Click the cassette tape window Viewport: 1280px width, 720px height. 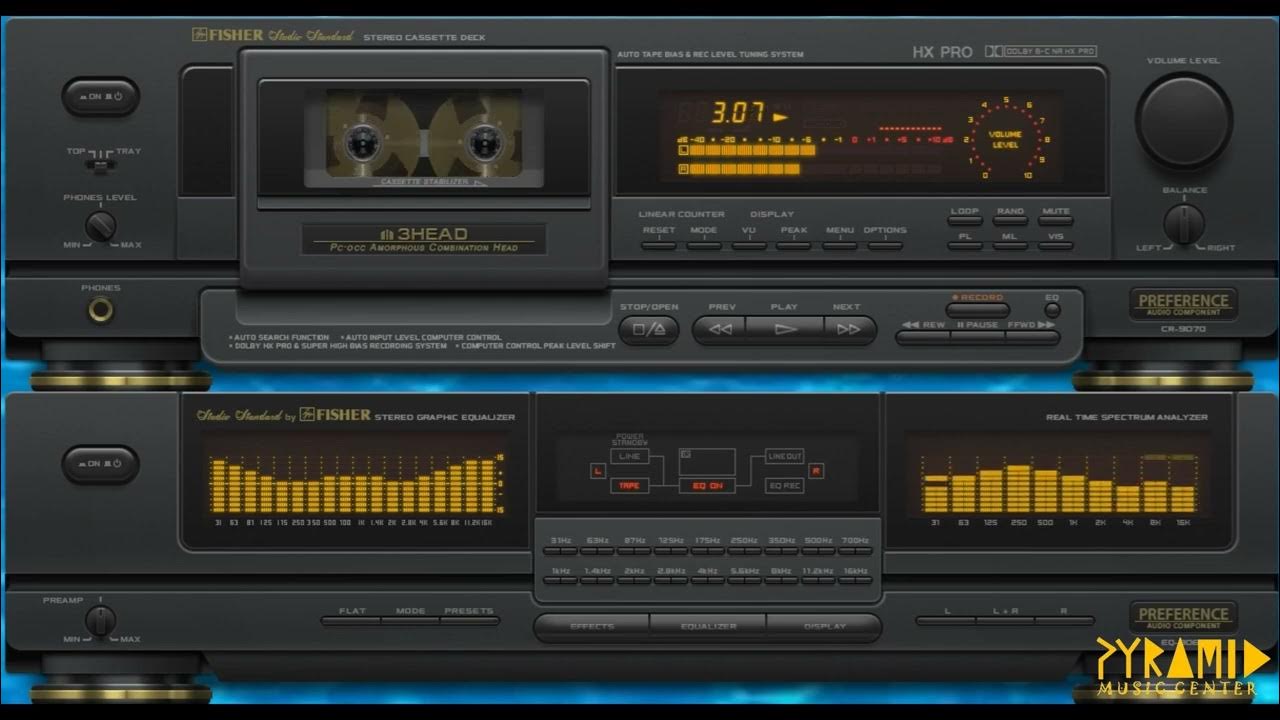424,138
